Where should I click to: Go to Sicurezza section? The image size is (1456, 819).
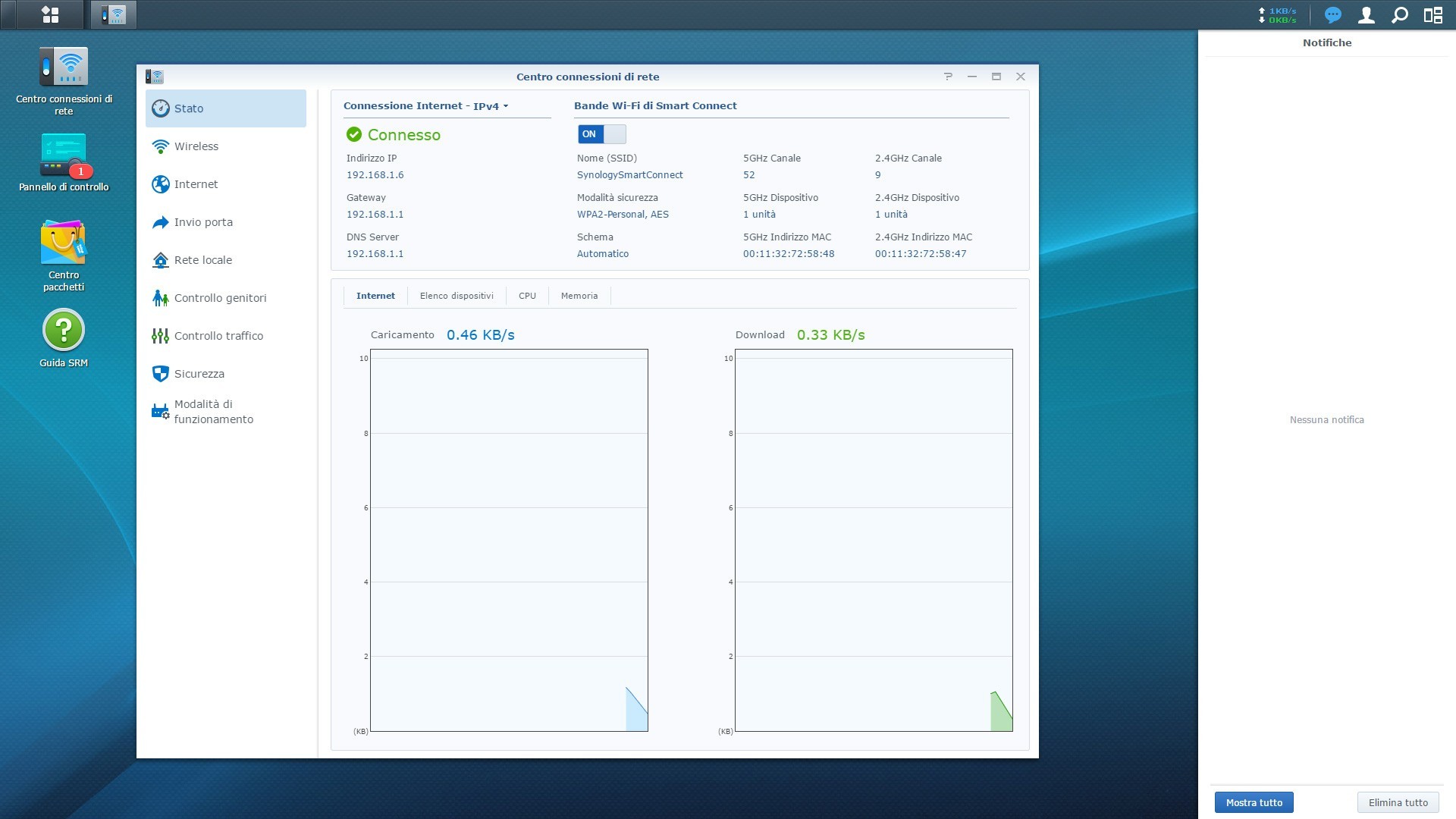(x=199, y=374)
